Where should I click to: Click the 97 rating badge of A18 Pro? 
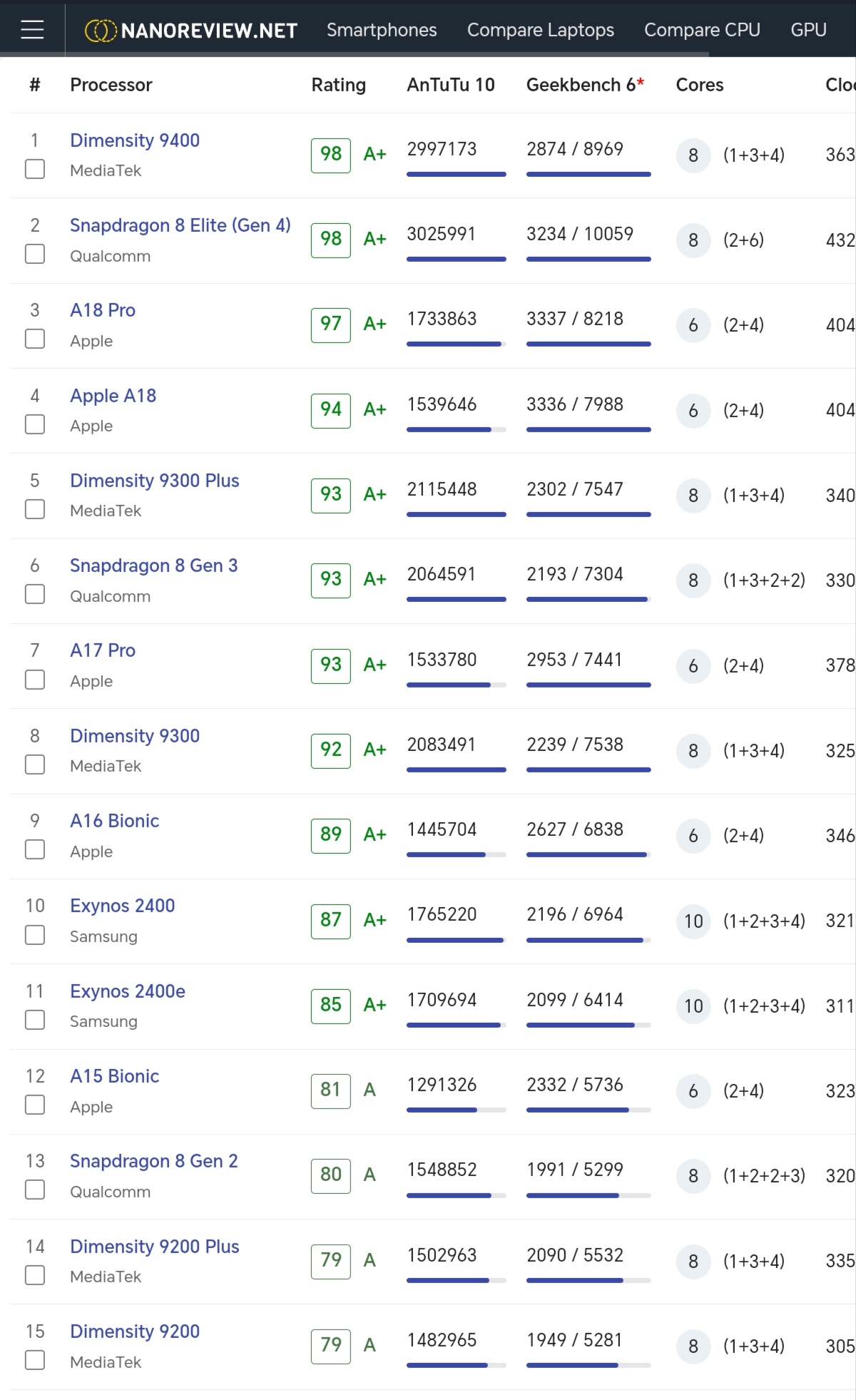point(331,325)
